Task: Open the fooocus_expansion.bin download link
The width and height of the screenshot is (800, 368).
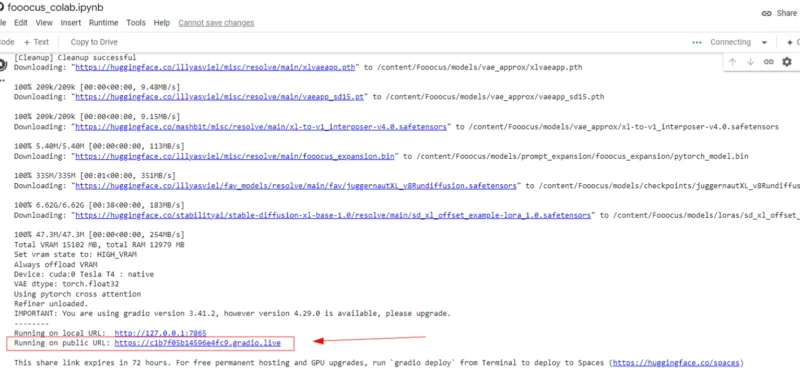Action: tap(235, 156)
